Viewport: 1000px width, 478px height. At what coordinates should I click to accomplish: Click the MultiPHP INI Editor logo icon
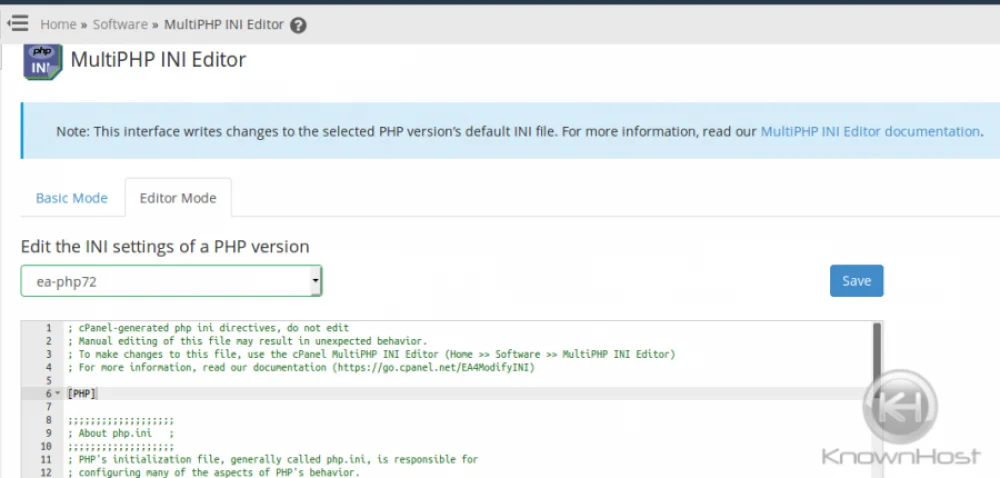(x=43, y=61)
